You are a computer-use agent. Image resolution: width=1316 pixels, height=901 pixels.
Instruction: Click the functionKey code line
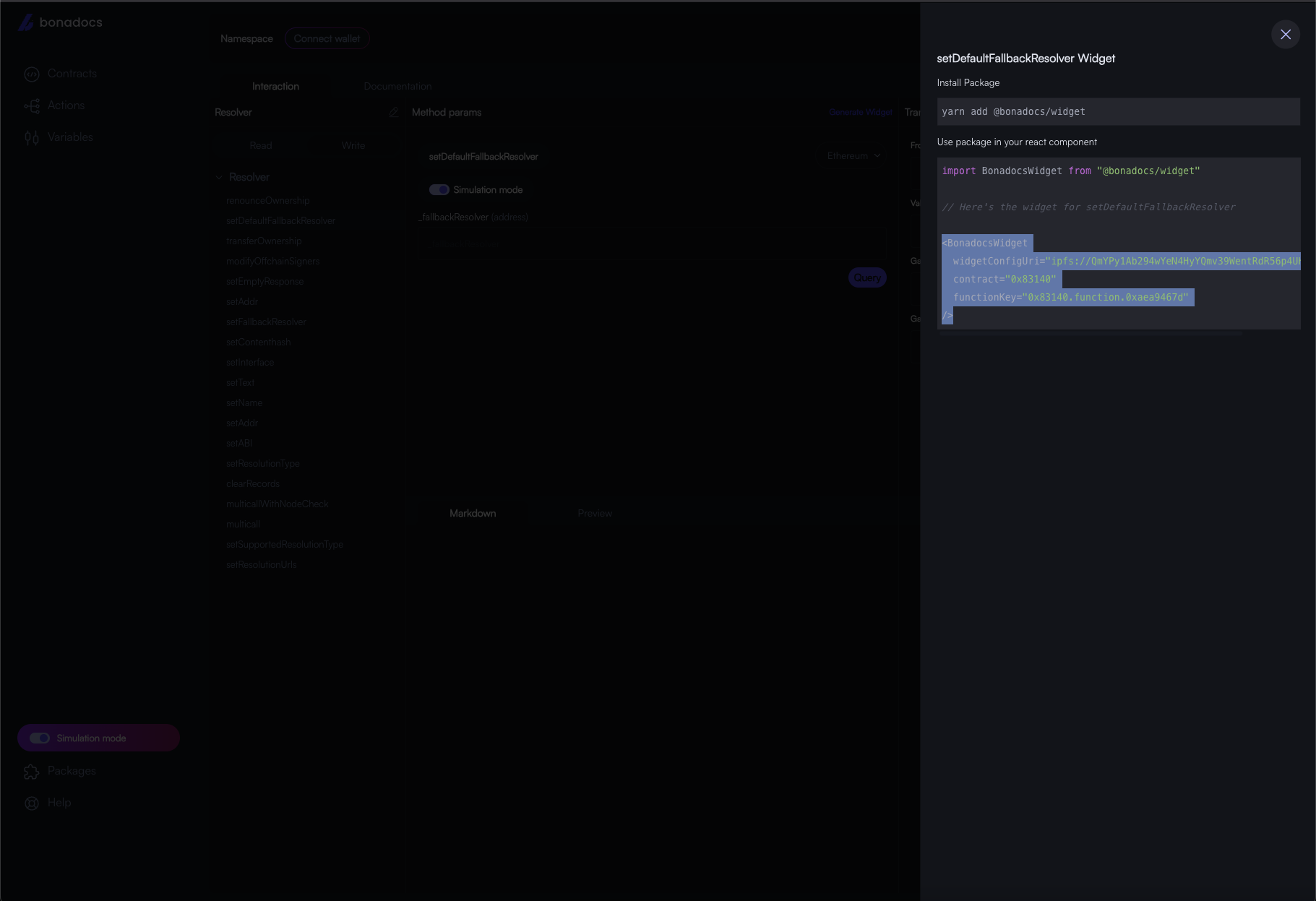click(x=1070, y=297)
